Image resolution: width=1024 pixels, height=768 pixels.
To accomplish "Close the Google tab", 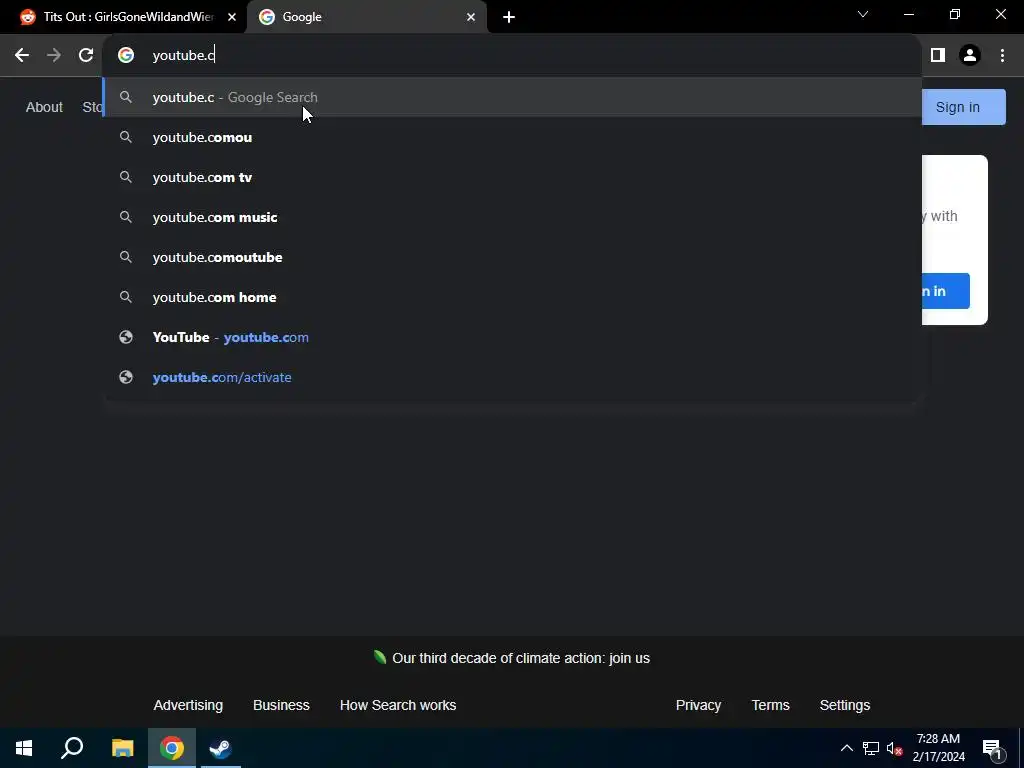I will 471,17.
